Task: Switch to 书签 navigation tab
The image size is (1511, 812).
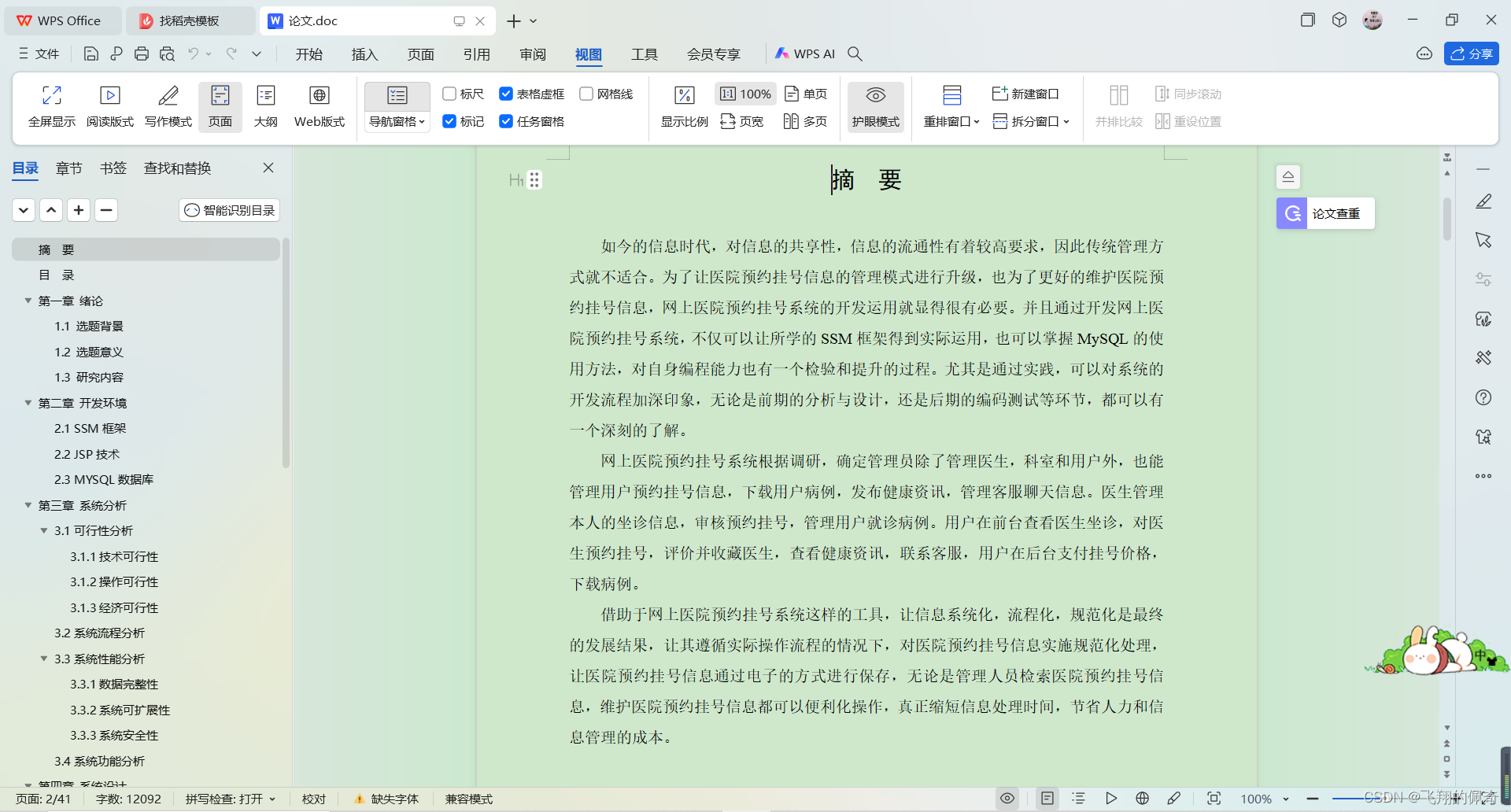Action: click(x=113, y=168)
